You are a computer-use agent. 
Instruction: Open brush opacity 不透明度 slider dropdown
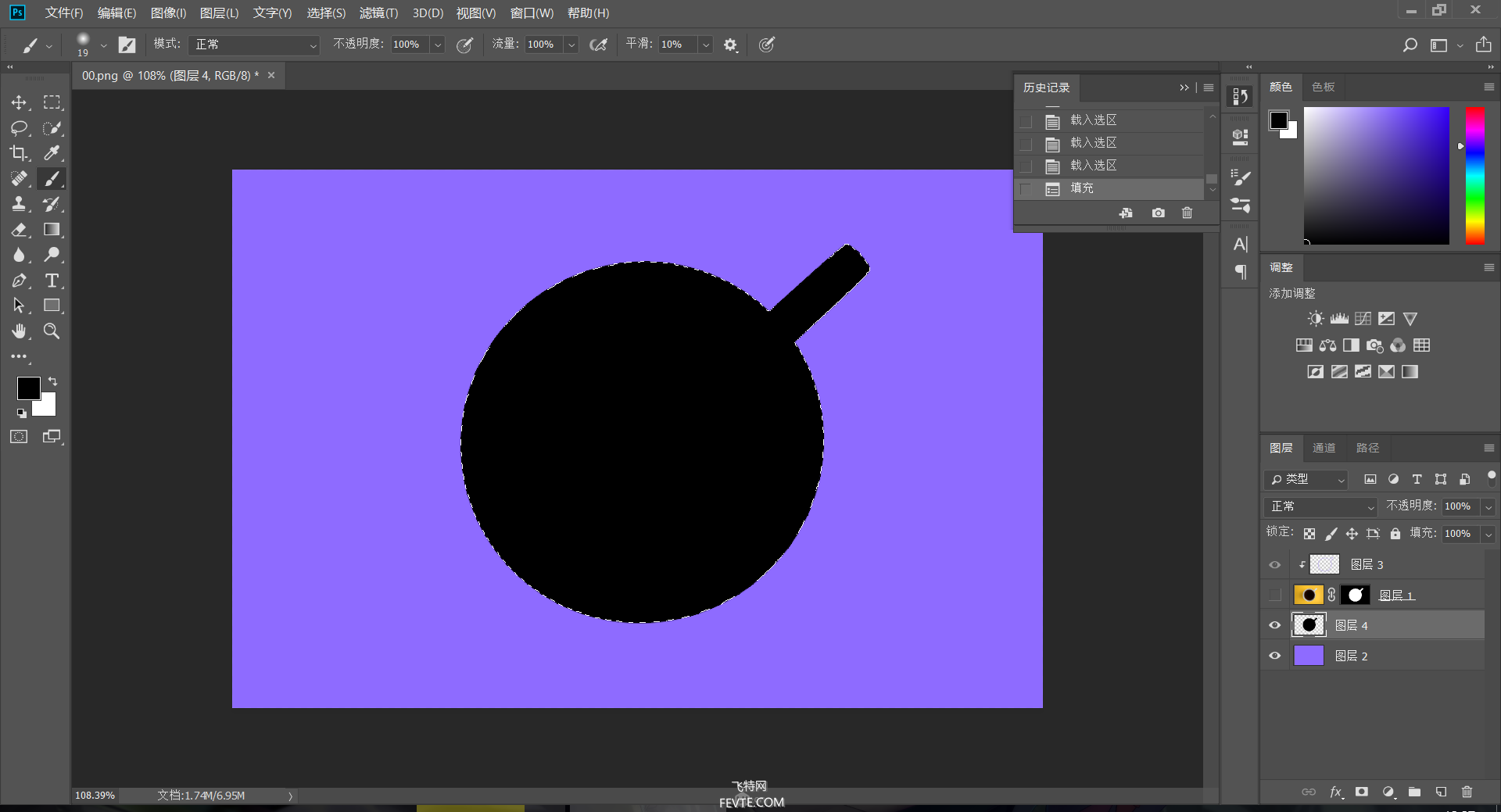coord(438,45)
